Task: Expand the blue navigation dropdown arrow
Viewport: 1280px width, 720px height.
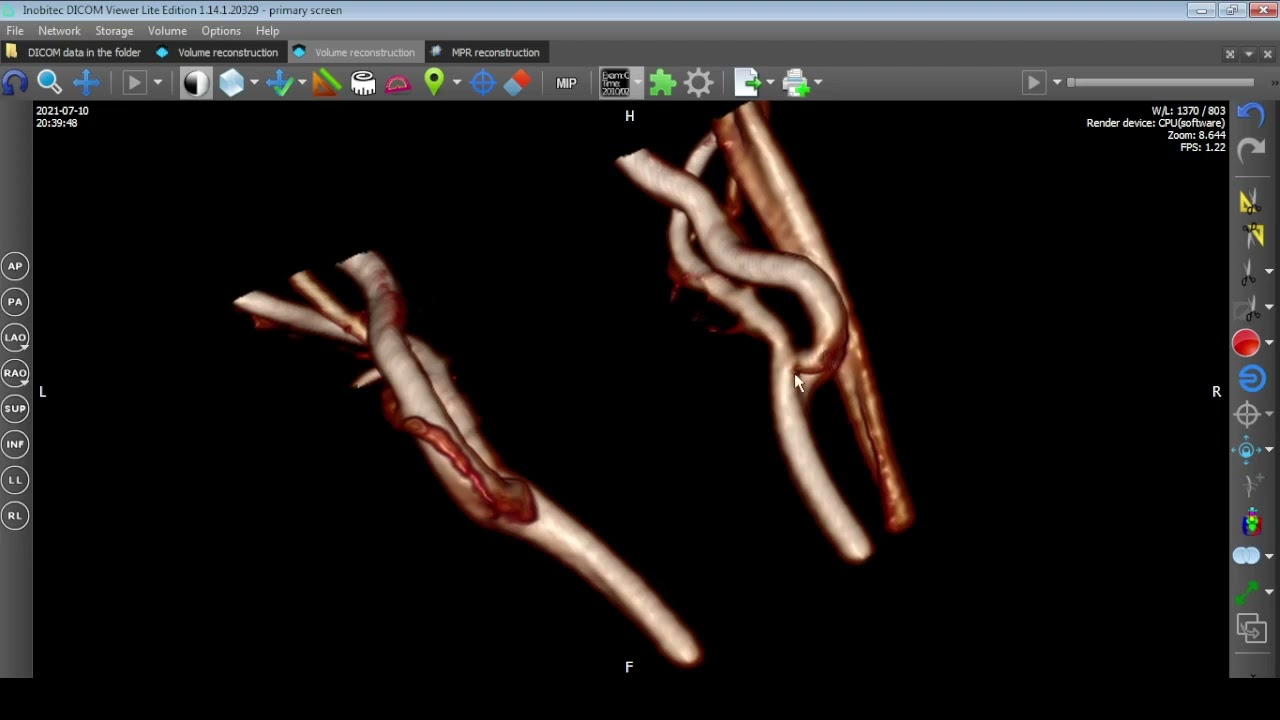Action: coord(1269,450)
